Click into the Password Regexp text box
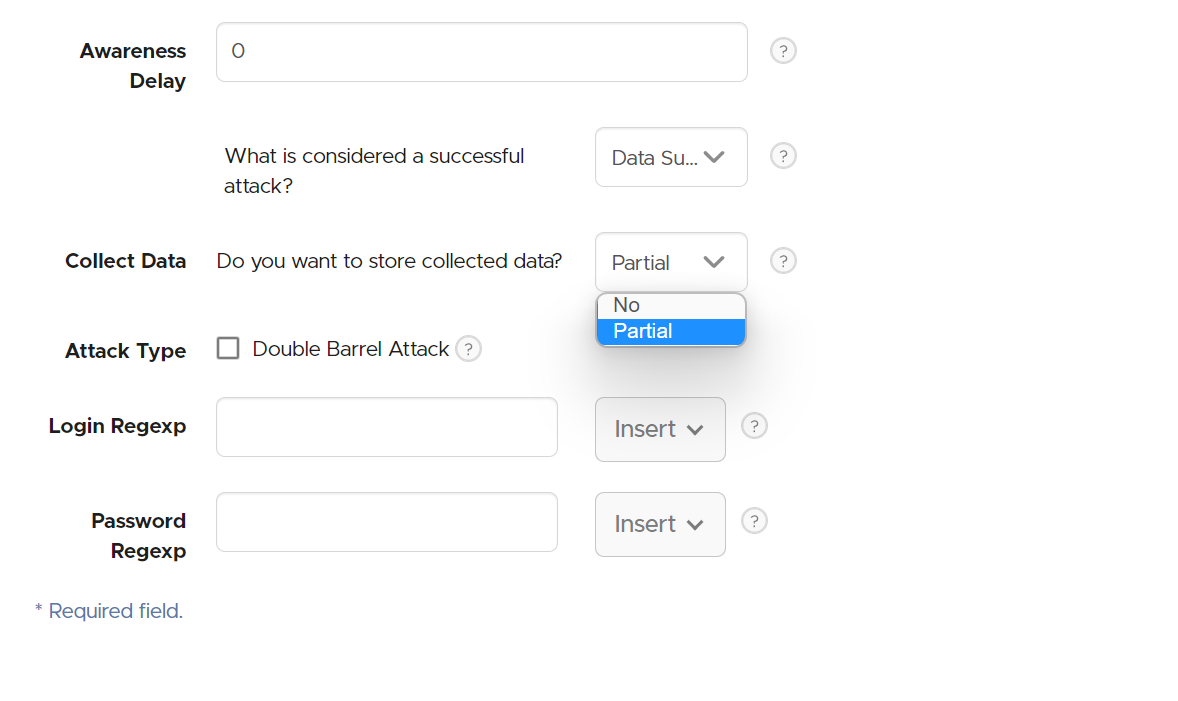 387,522
